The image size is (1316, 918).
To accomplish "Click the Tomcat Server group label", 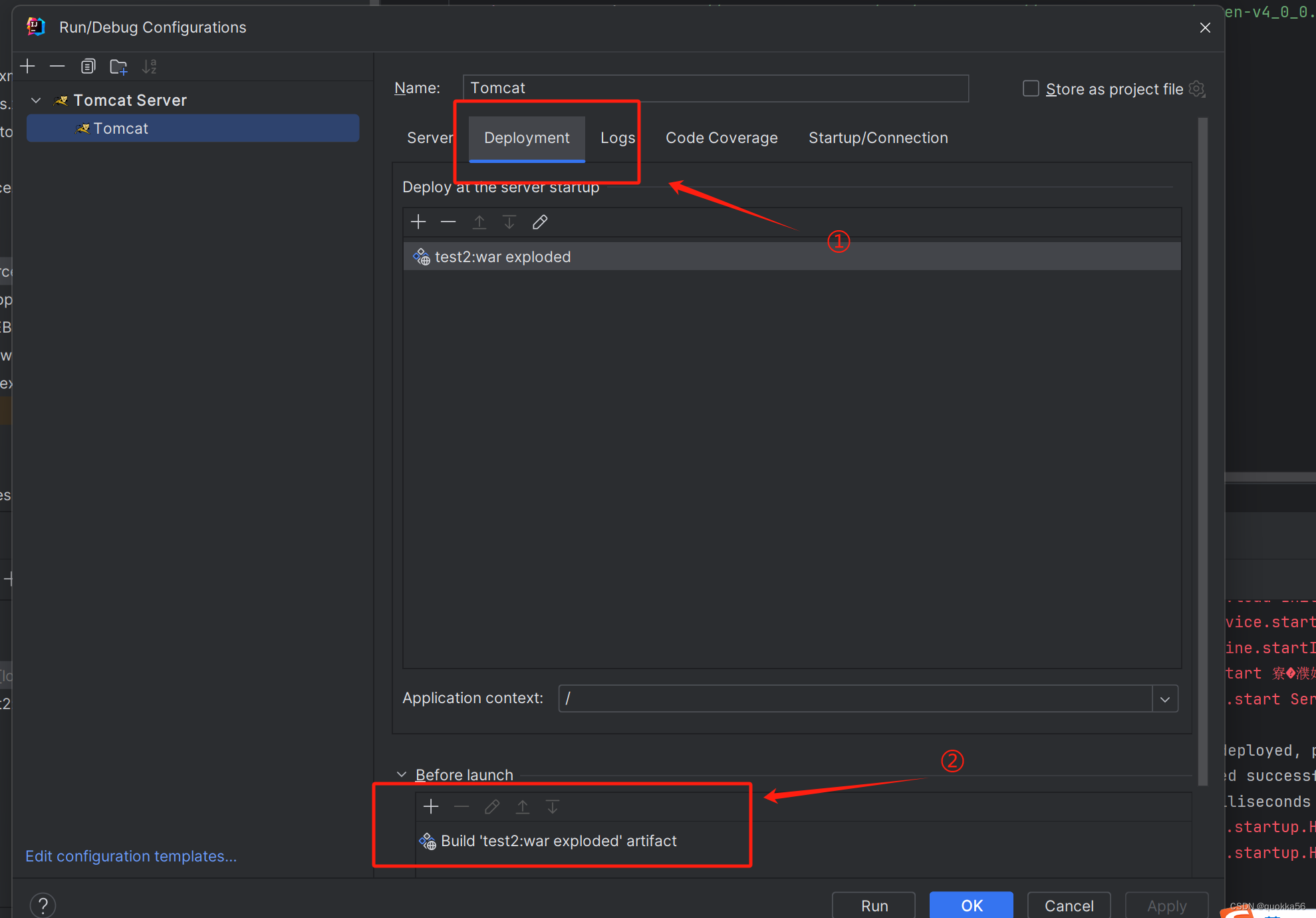I will 130,100.
